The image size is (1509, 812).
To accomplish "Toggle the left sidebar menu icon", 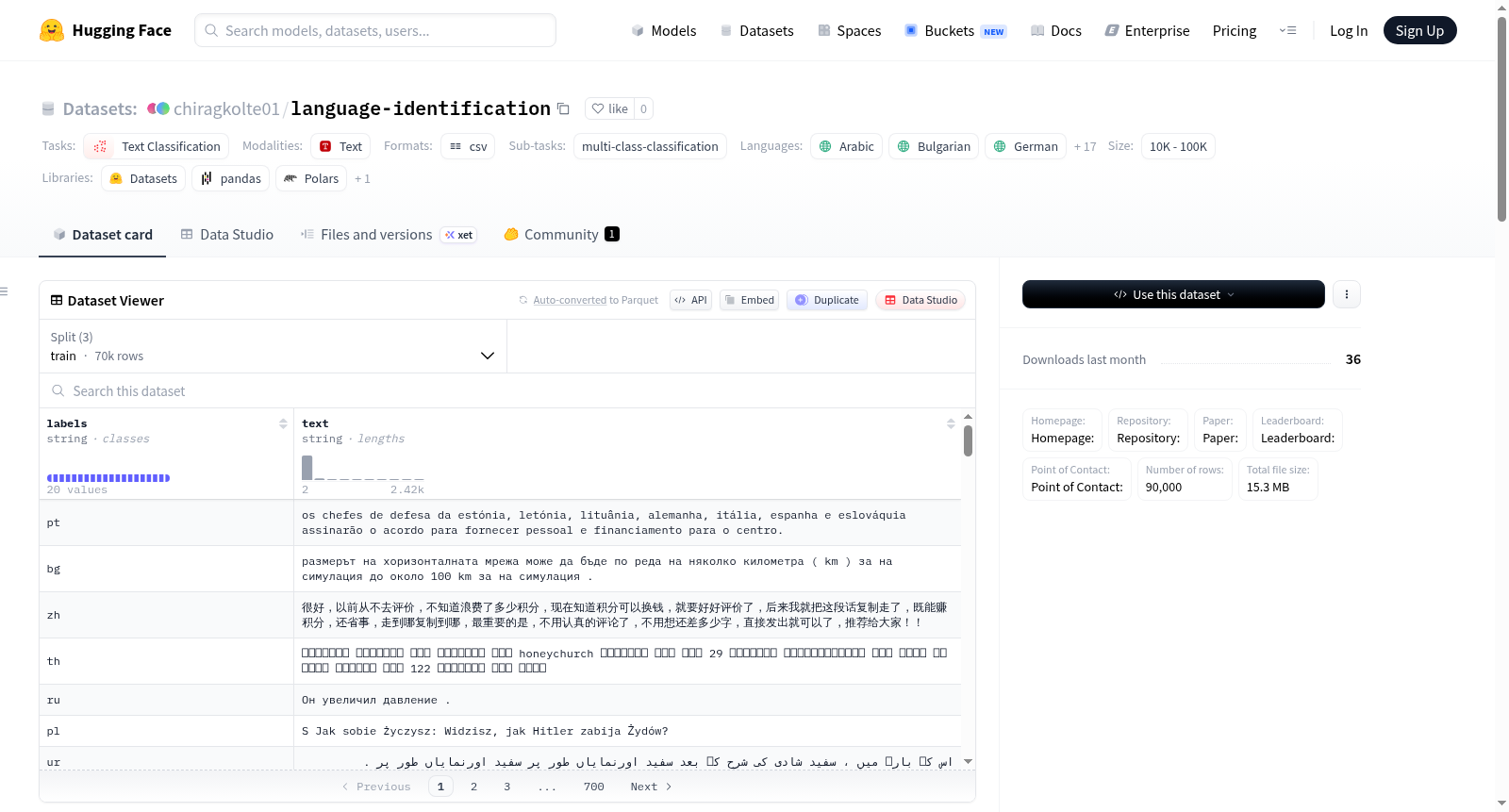I will (4, 291).
